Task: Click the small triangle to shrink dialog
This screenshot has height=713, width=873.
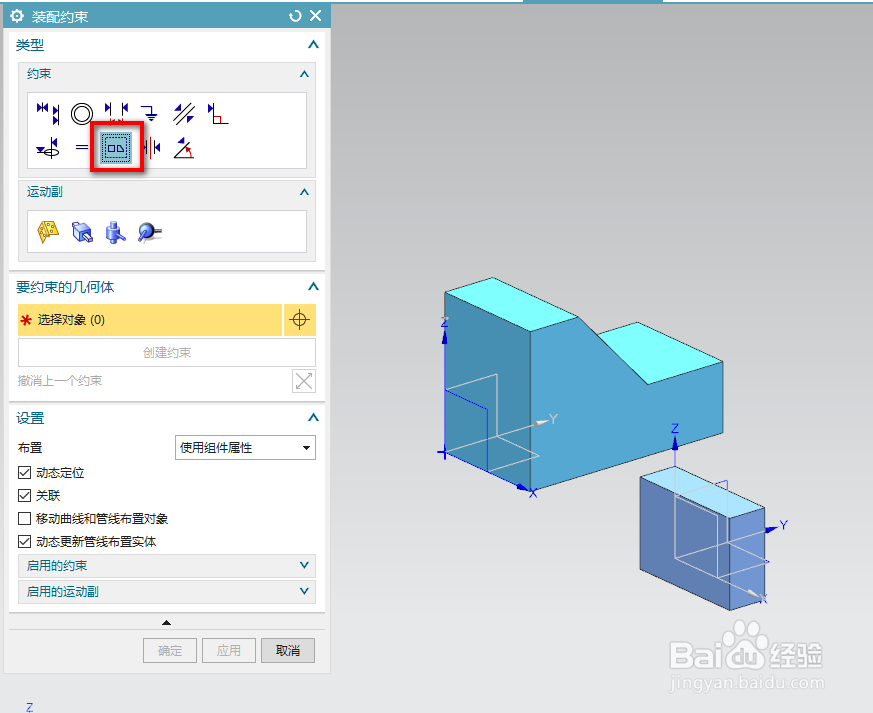Action: [166, 622]
